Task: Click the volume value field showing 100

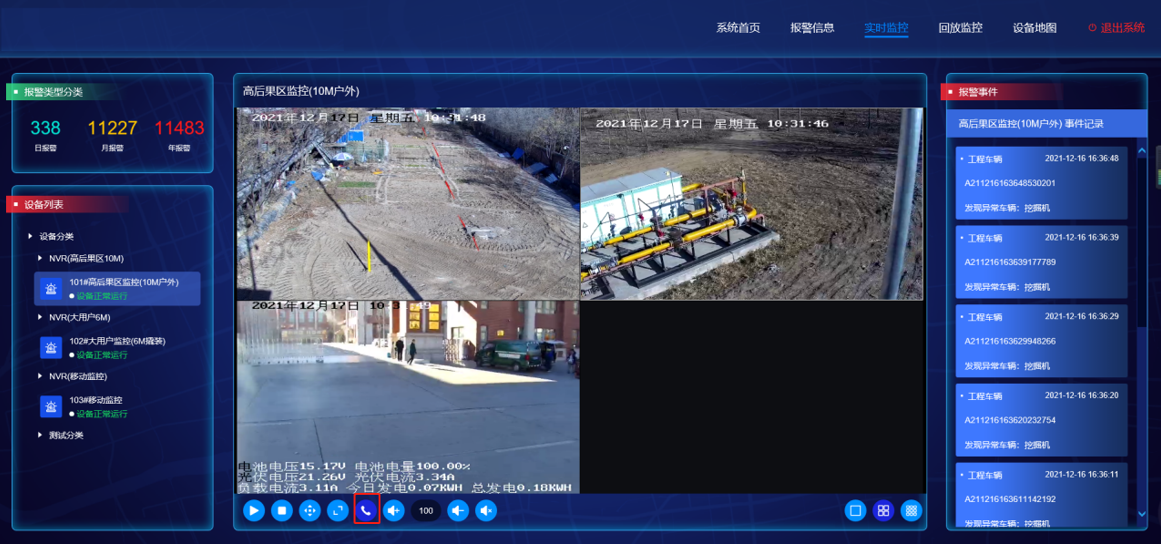Action: [426, 511]
